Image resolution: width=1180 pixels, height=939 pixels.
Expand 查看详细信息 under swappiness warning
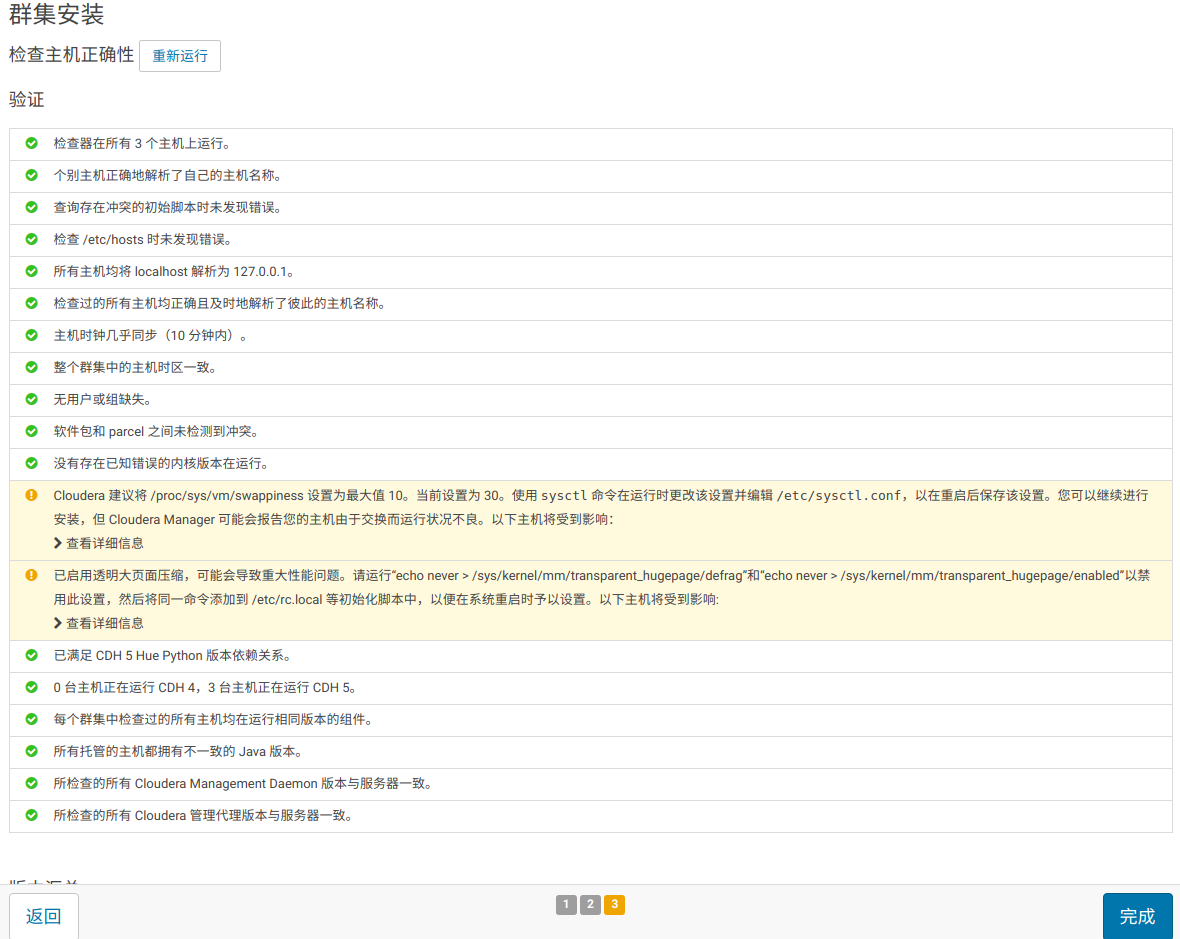(x=99, y=543)
